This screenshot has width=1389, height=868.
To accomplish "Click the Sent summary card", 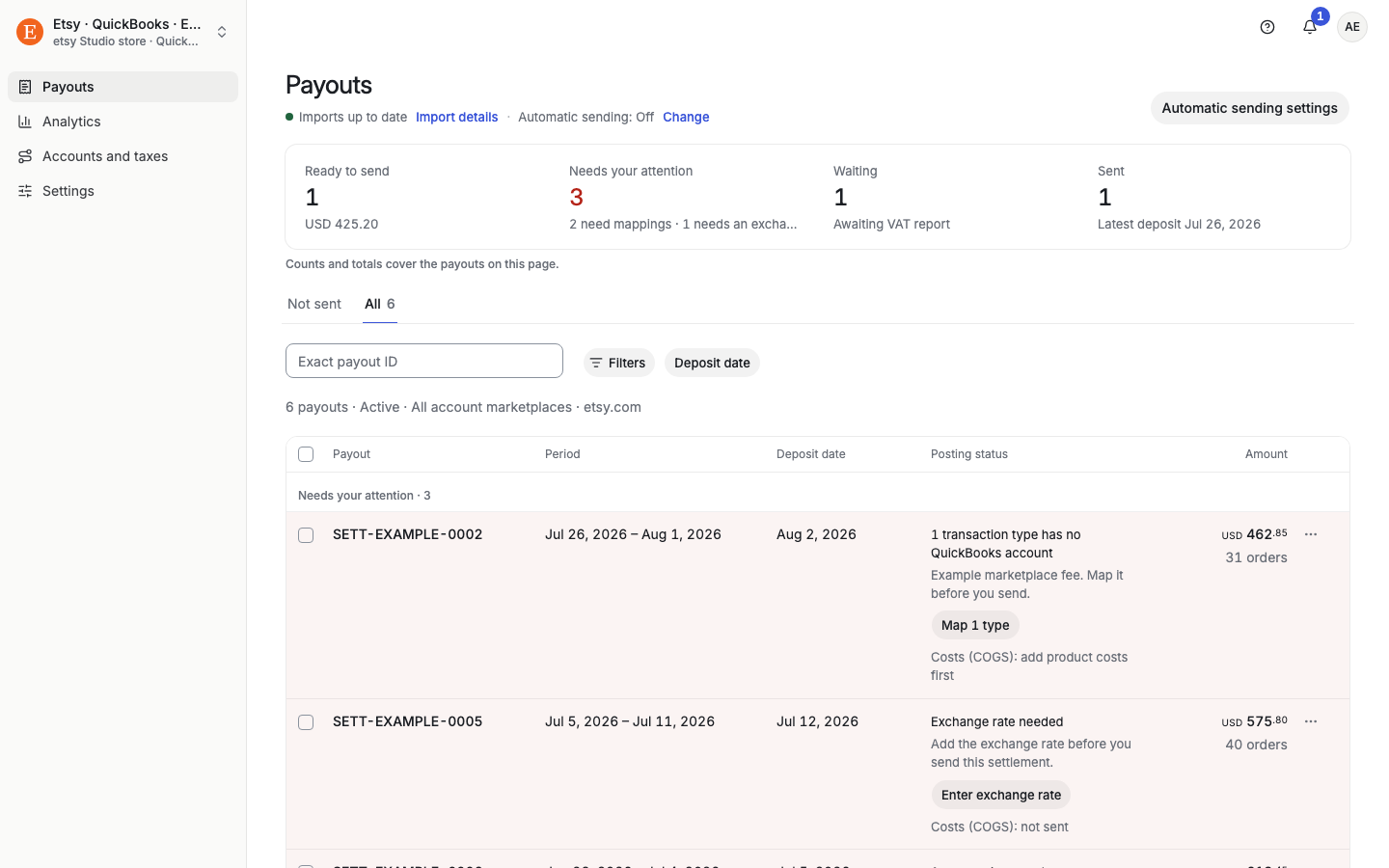I will pos(1214,197).
